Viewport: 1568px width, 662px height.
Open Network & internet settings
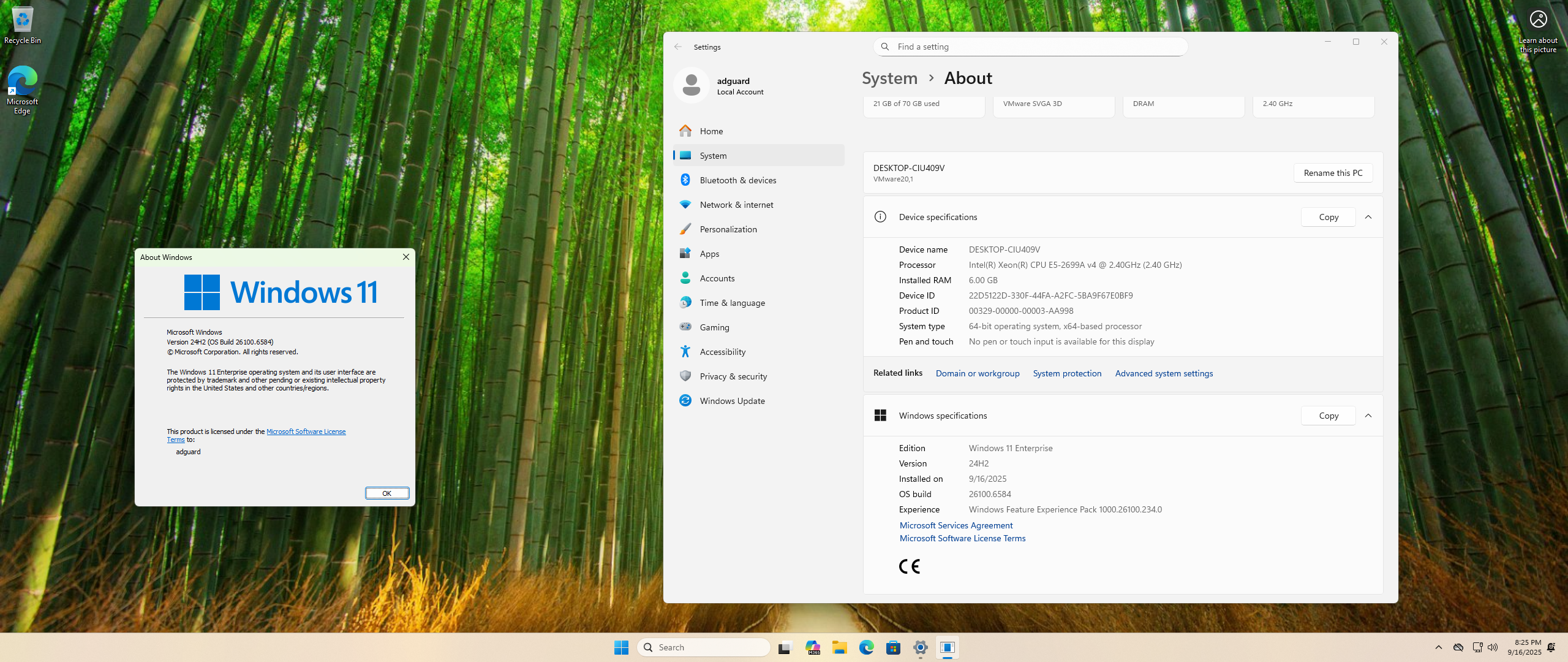click(x=758, y=205)
